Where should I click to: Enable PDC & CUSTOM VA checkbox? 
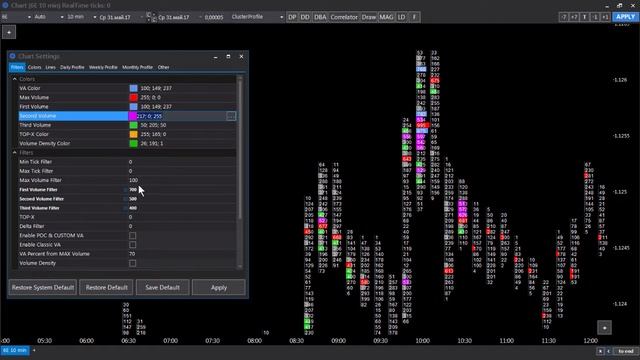tap(133, 236)
